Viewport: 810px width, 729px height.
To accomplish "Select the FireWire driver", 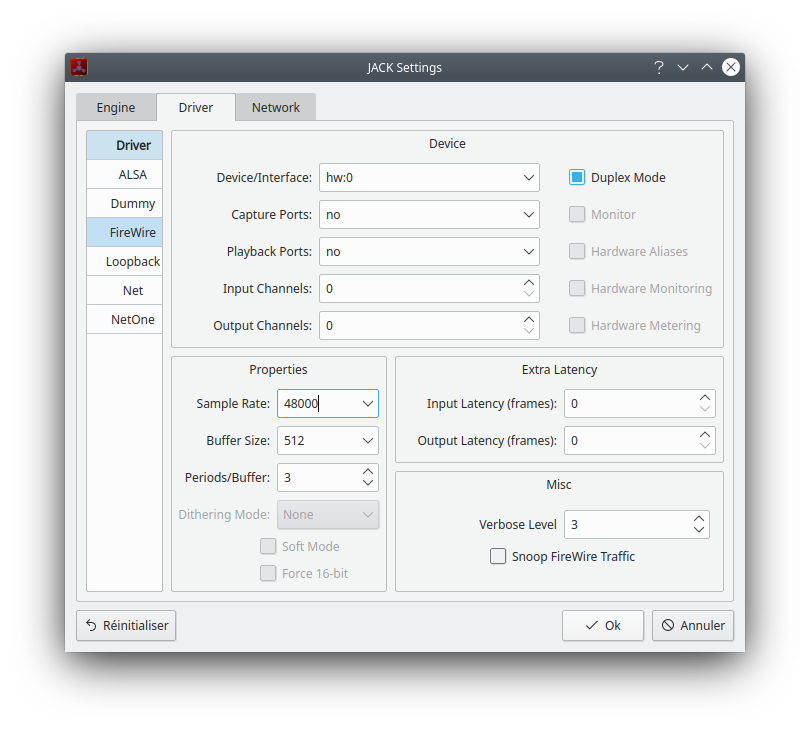I will pyautogui.click(x=124, y=232).
